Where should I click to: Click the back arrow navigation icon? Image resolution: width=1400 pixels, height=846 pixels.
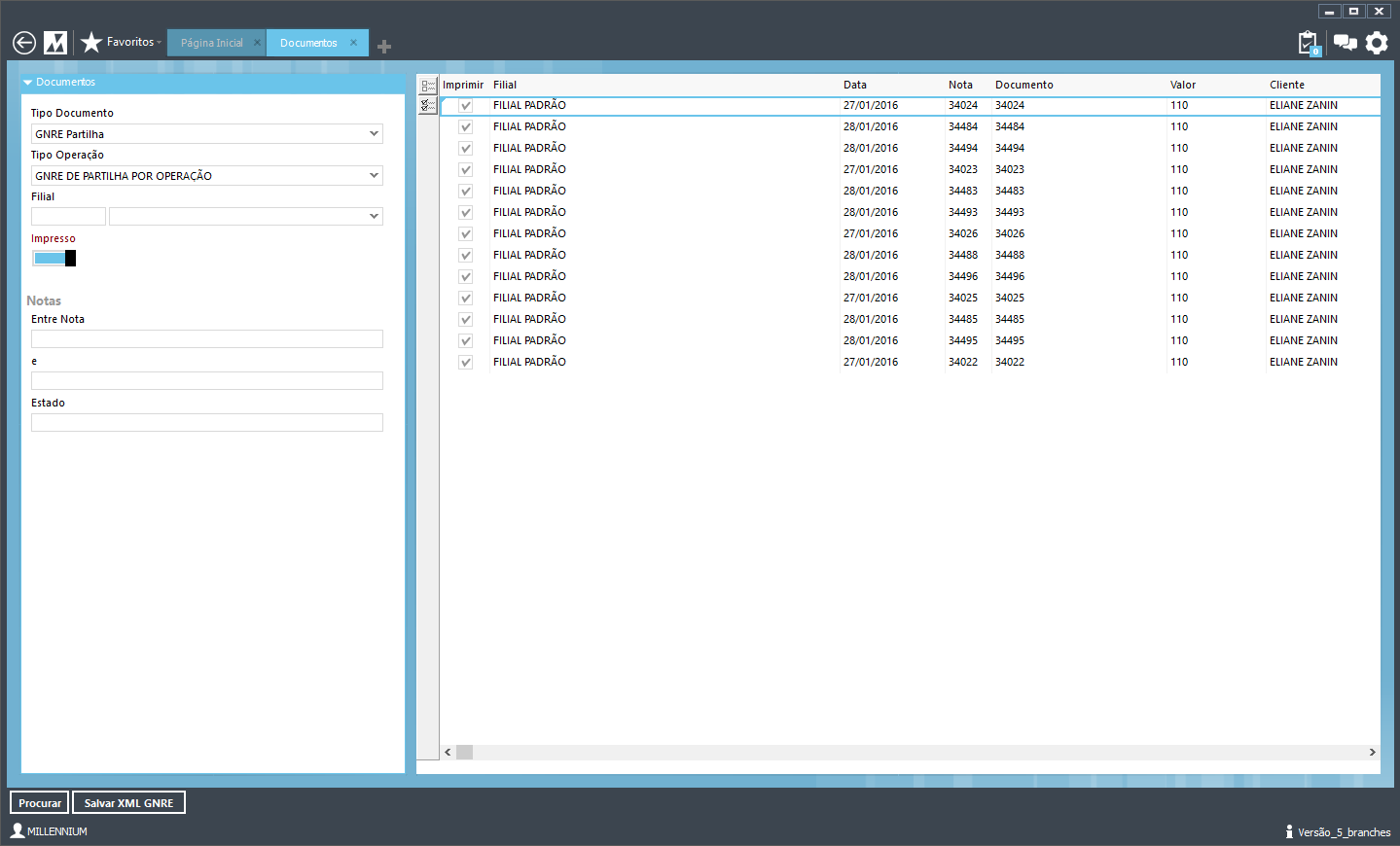click(24, 43)
